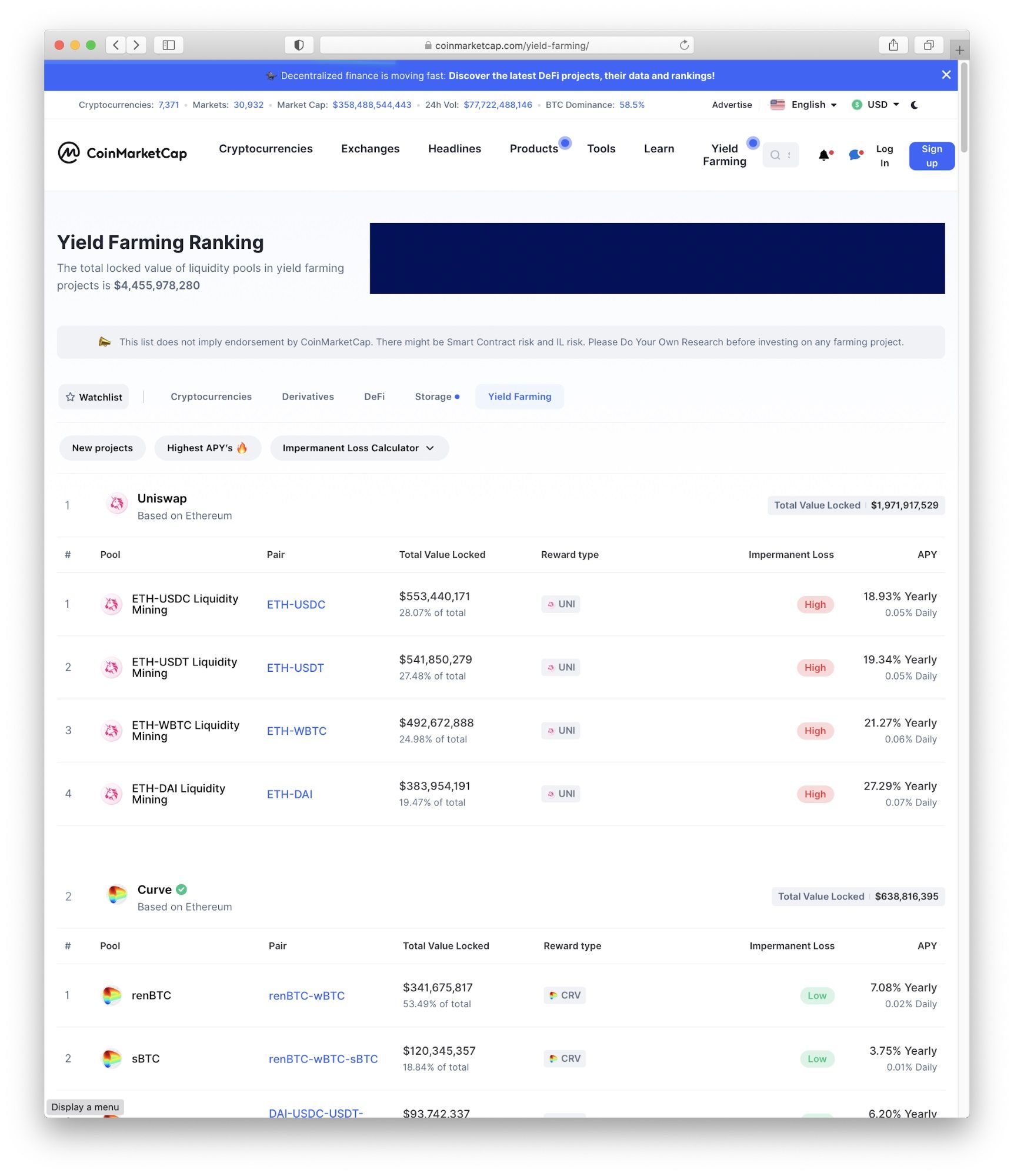Open the Watchlist star button
The width and height of the screenshot is (1014, 1176).
(94, 397)
